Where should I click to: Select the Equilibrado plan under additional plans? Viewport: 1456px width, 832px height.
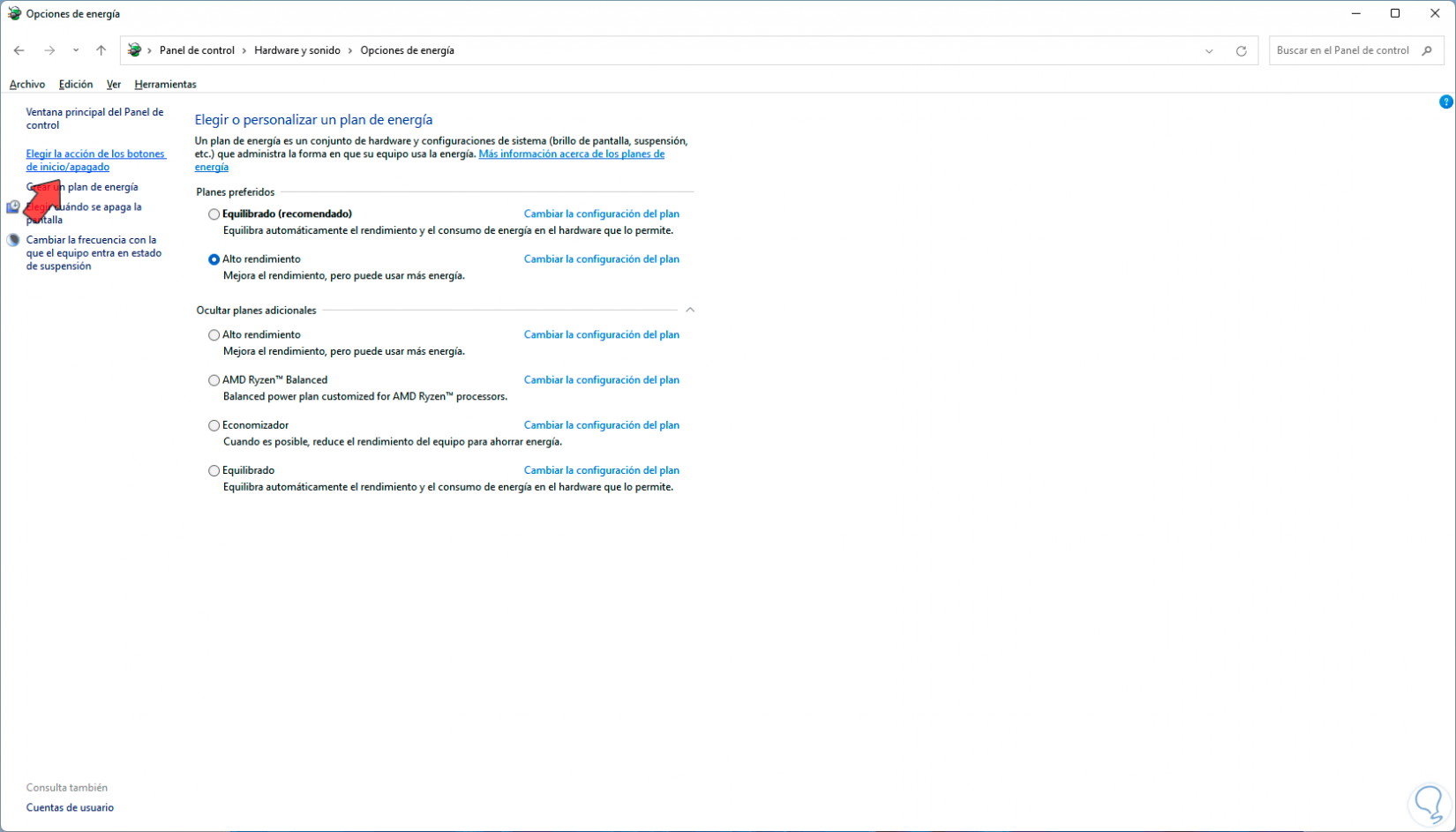tap(214, 471)
